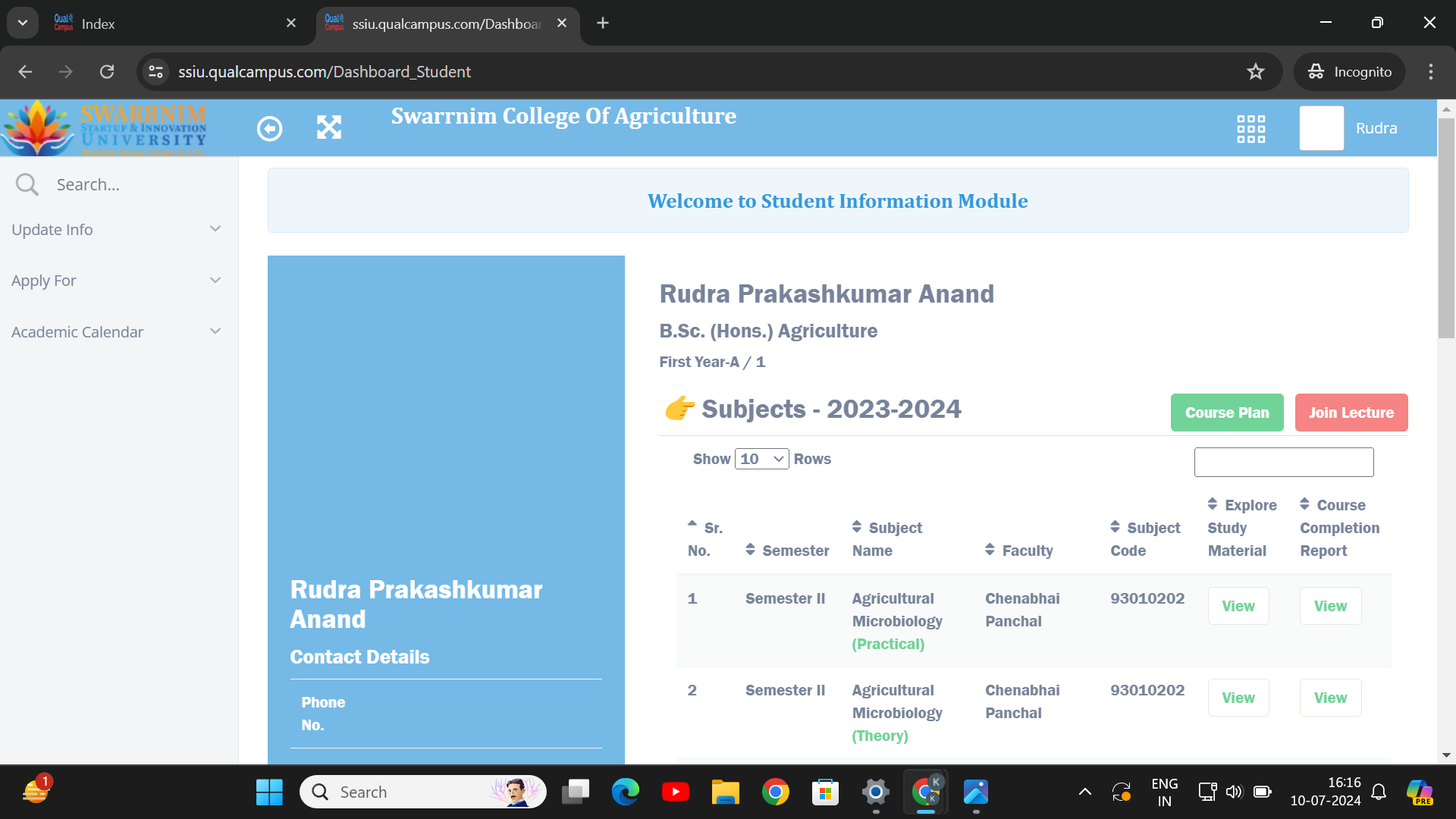The image size is (1456, 819).
Task: Click the volume speaker tray icon
Action: coord(1235,792)
